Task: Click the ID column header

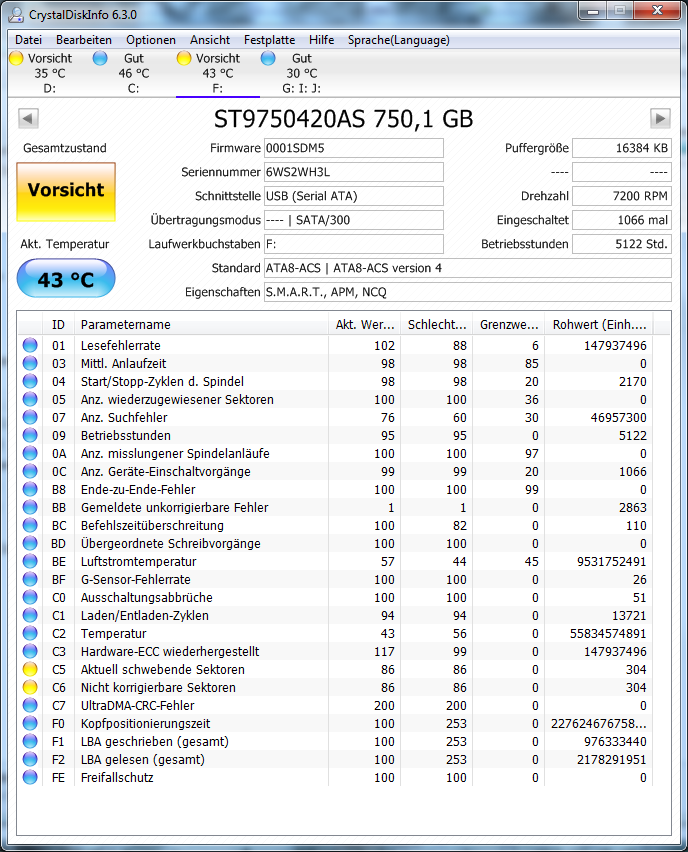Action: coord(58,324)
